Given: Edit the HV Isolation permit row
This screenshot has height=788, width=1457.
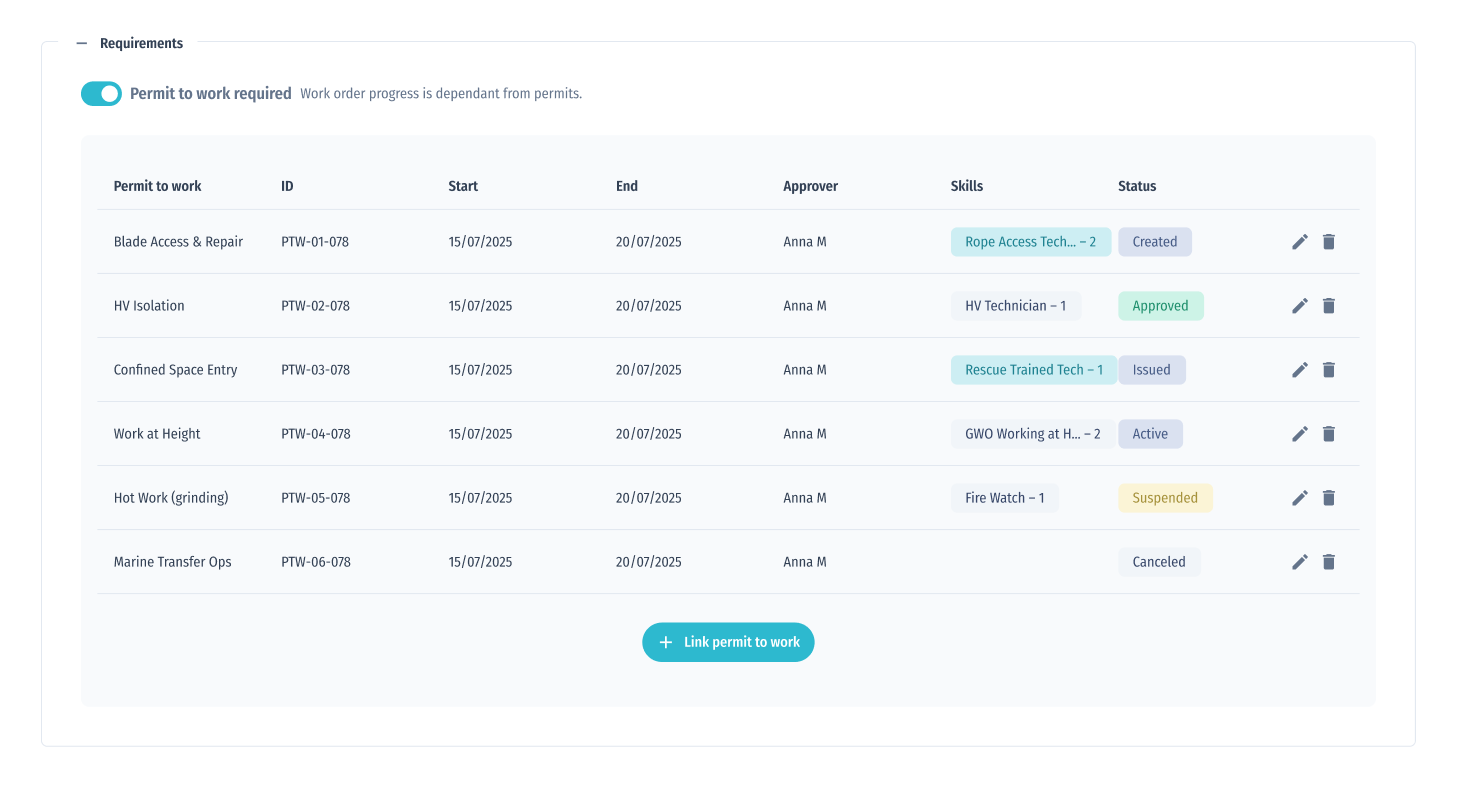Looking at the screenshot, I should point(1299,306).
